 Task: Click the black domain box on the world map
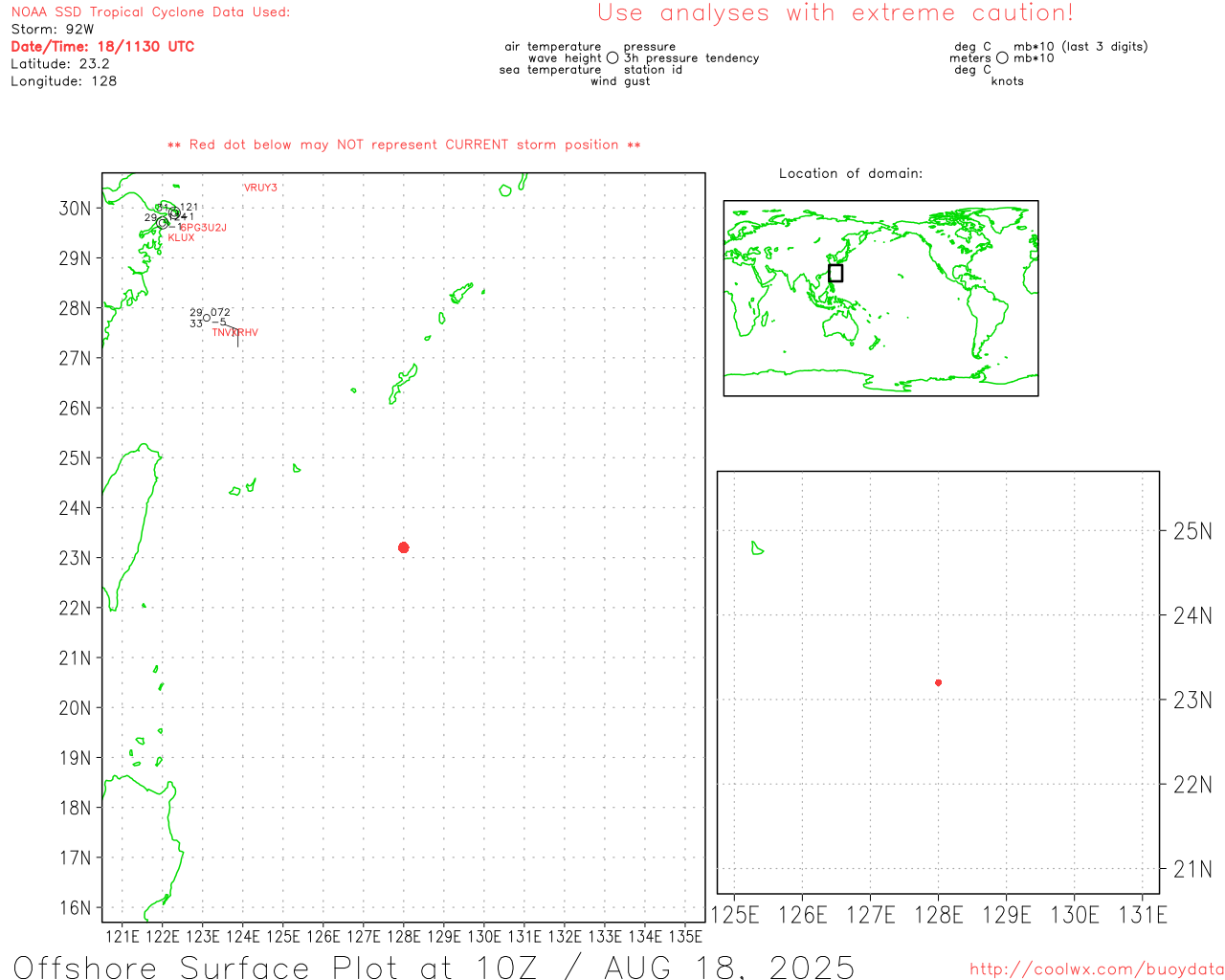point(835,273)
